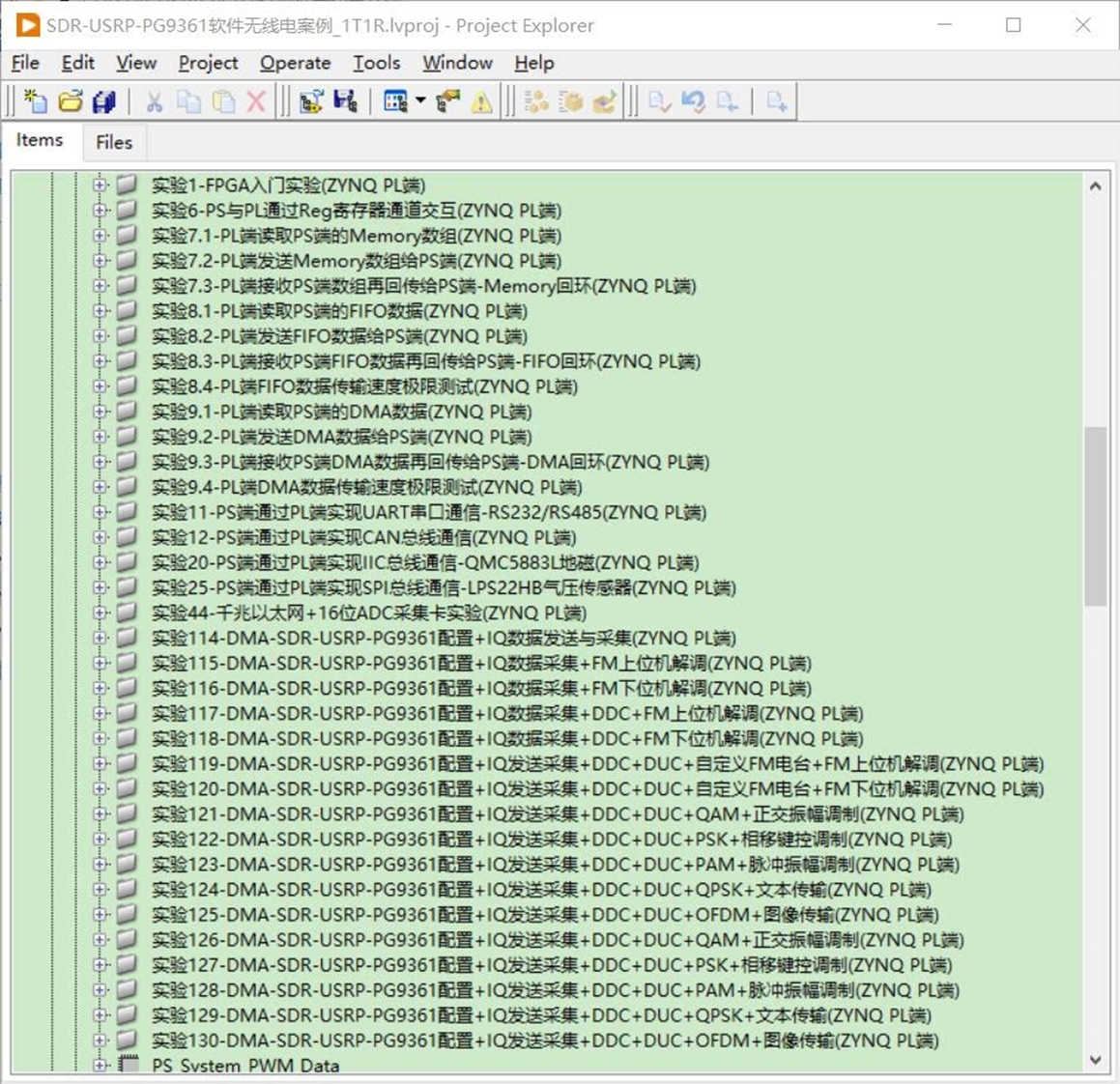
Task: Click the Add Targets and Devices icon
Action: tap(311, 101)
